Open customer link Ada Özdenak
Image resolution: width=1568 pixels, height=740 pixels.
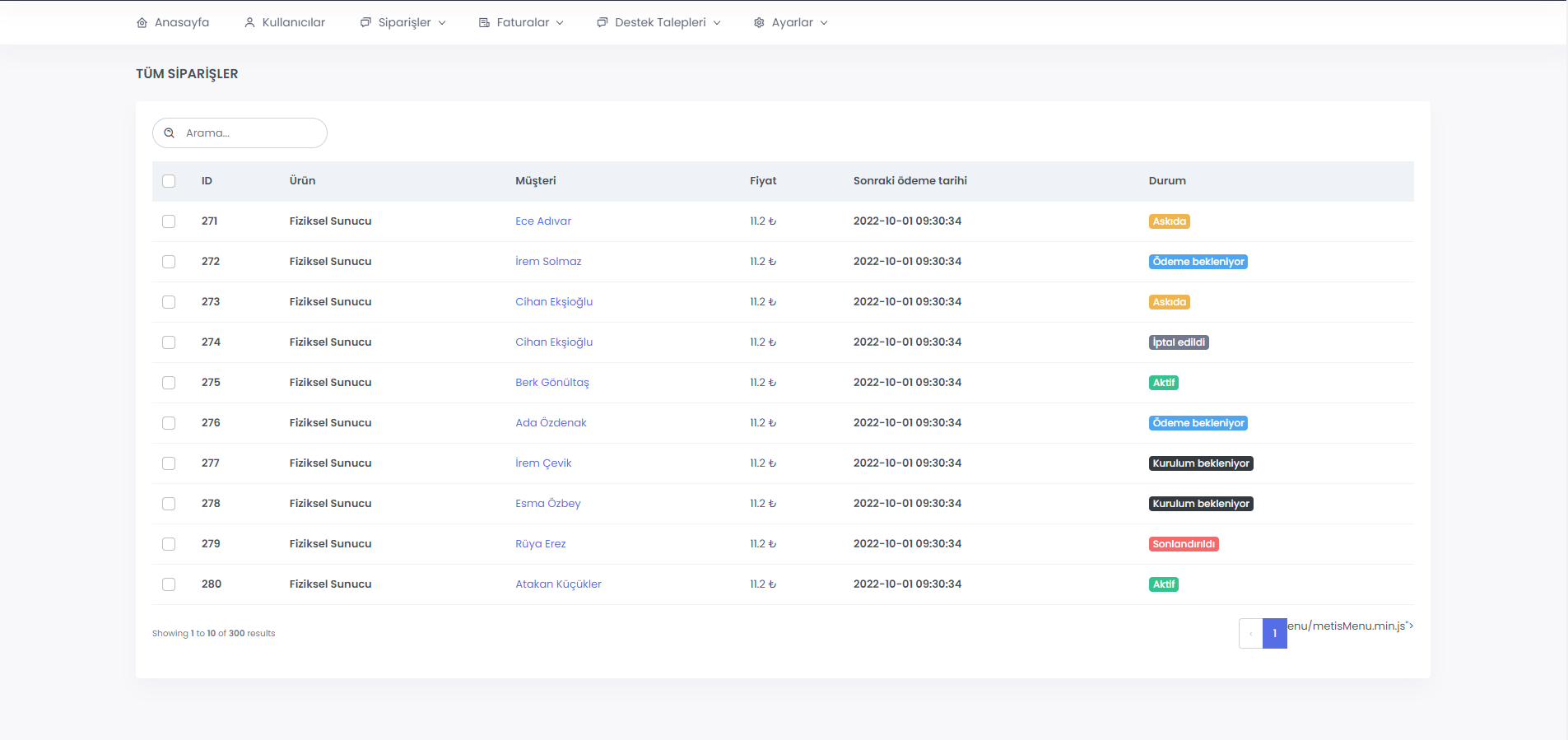[551, 423]
